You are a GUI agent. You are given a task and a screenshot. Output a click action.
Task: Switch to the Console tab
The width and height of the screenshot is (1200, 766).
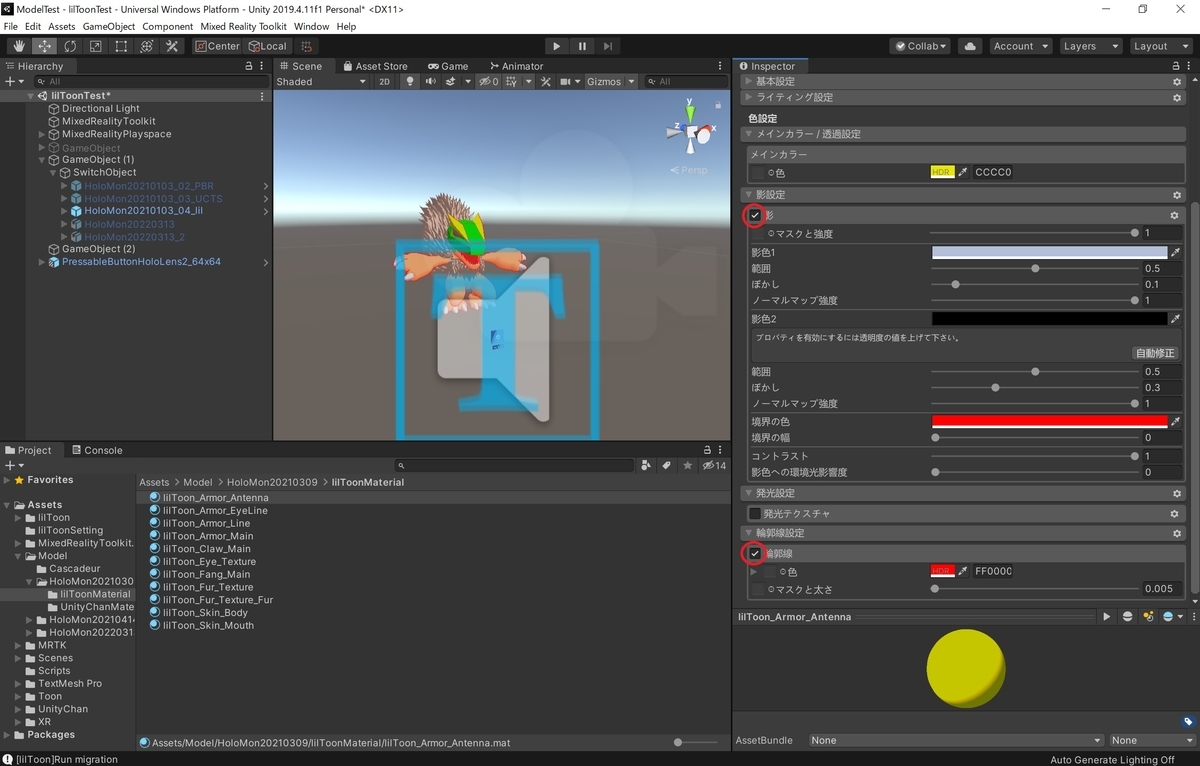click(x=95, y=450)
